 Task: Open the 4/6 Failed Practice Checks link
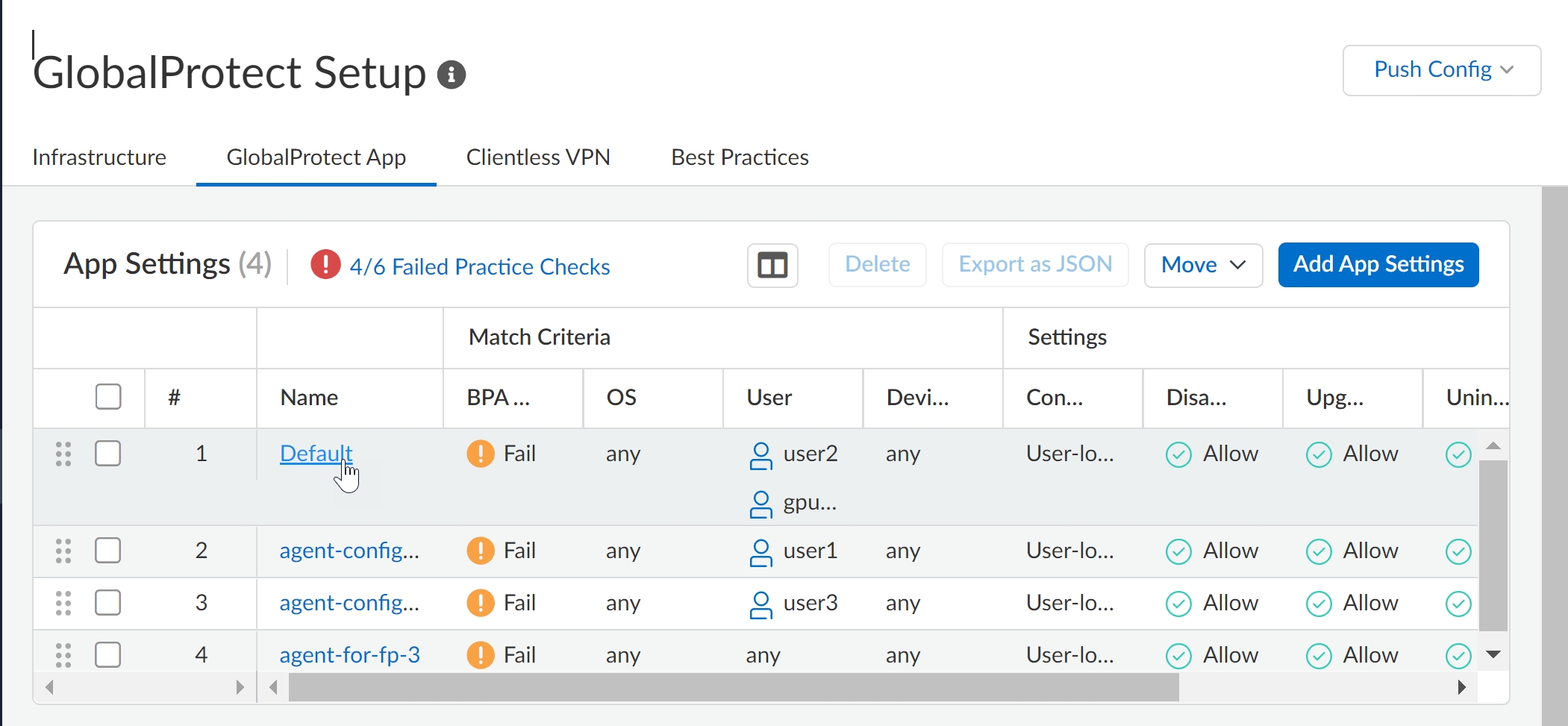point(479,266)
